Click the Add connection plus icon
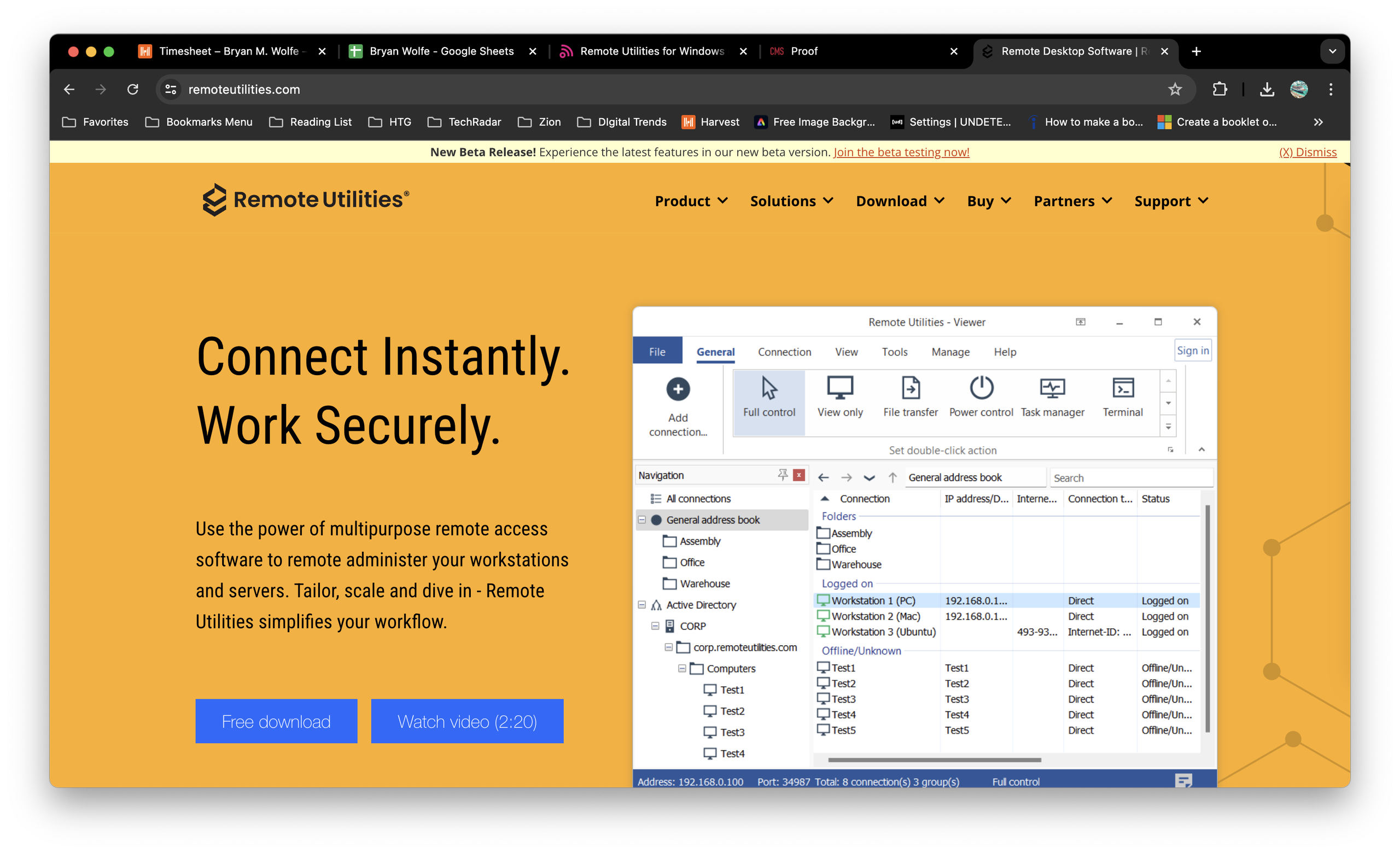This screenshot has width=1400, height=853. point(678,389)
